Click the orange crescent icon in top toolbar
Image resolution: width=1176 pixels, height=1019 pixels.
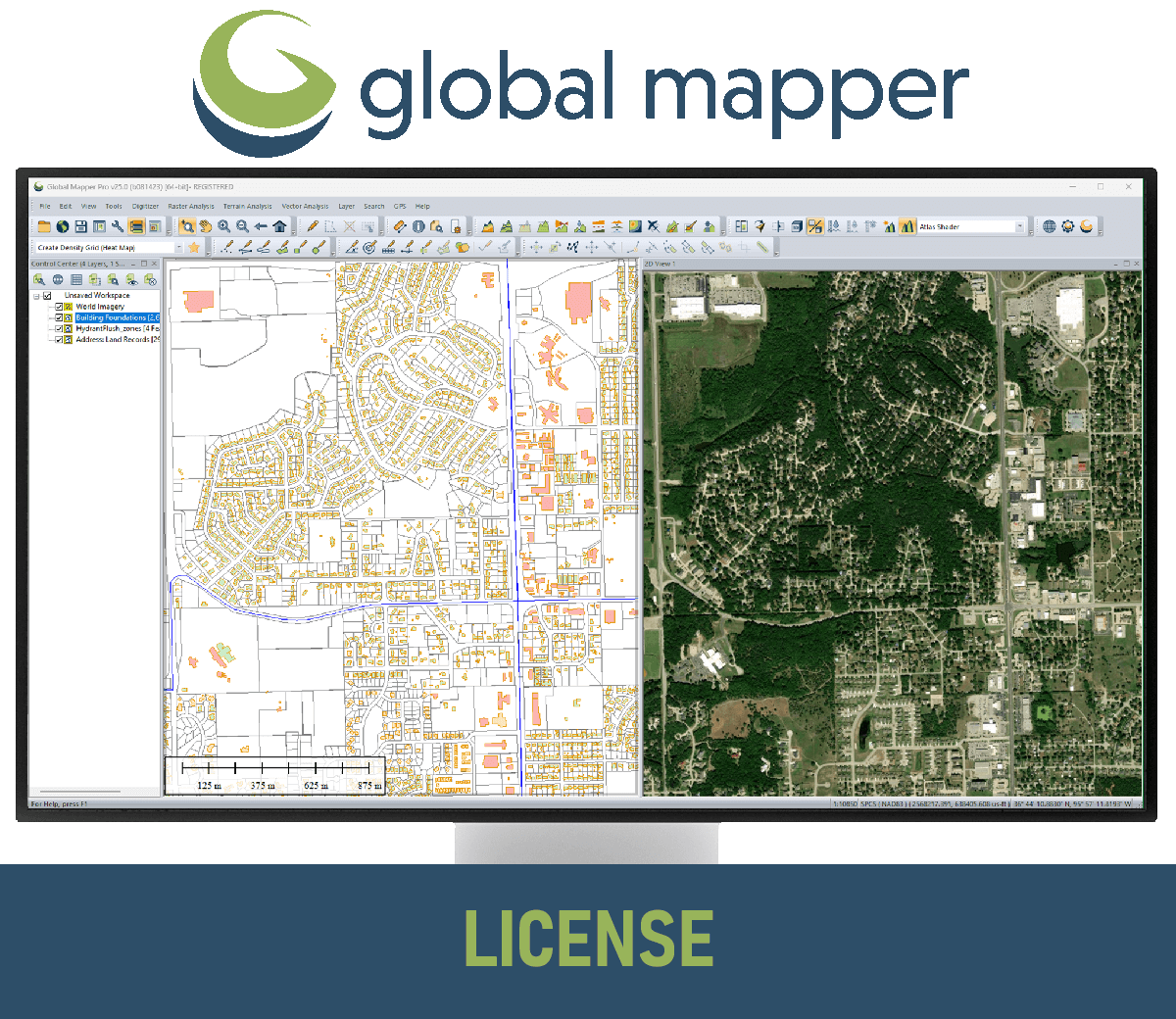pos(1086,226)
